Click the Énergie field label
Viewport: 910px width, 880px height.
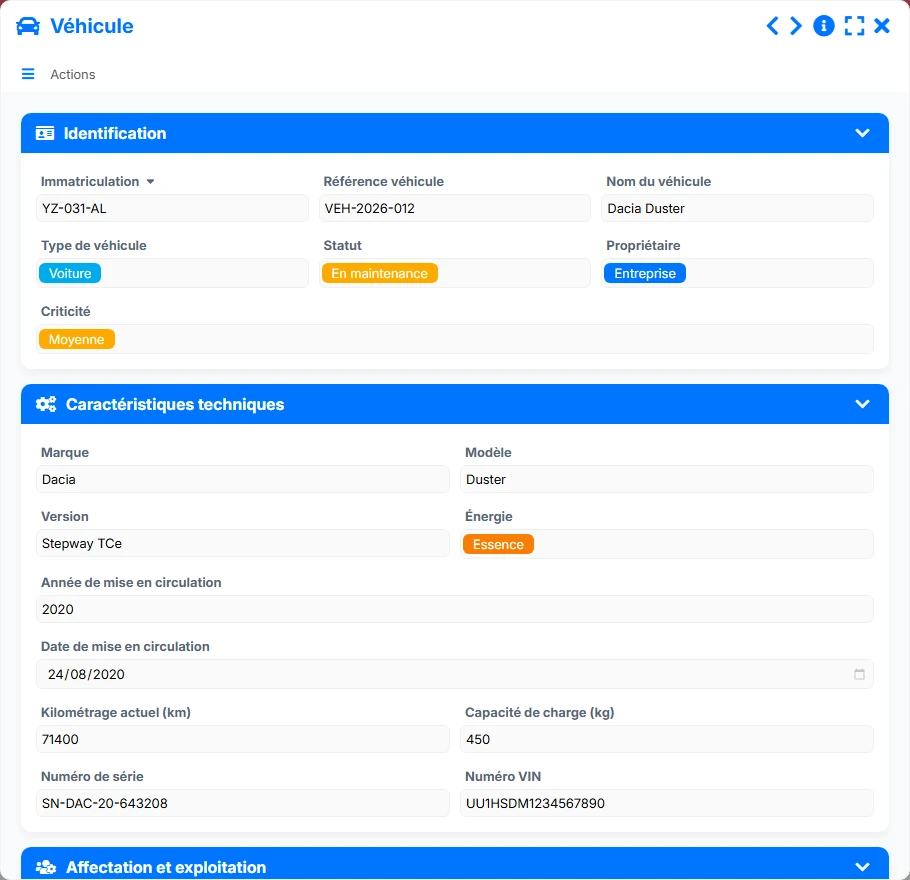point(489,516)
